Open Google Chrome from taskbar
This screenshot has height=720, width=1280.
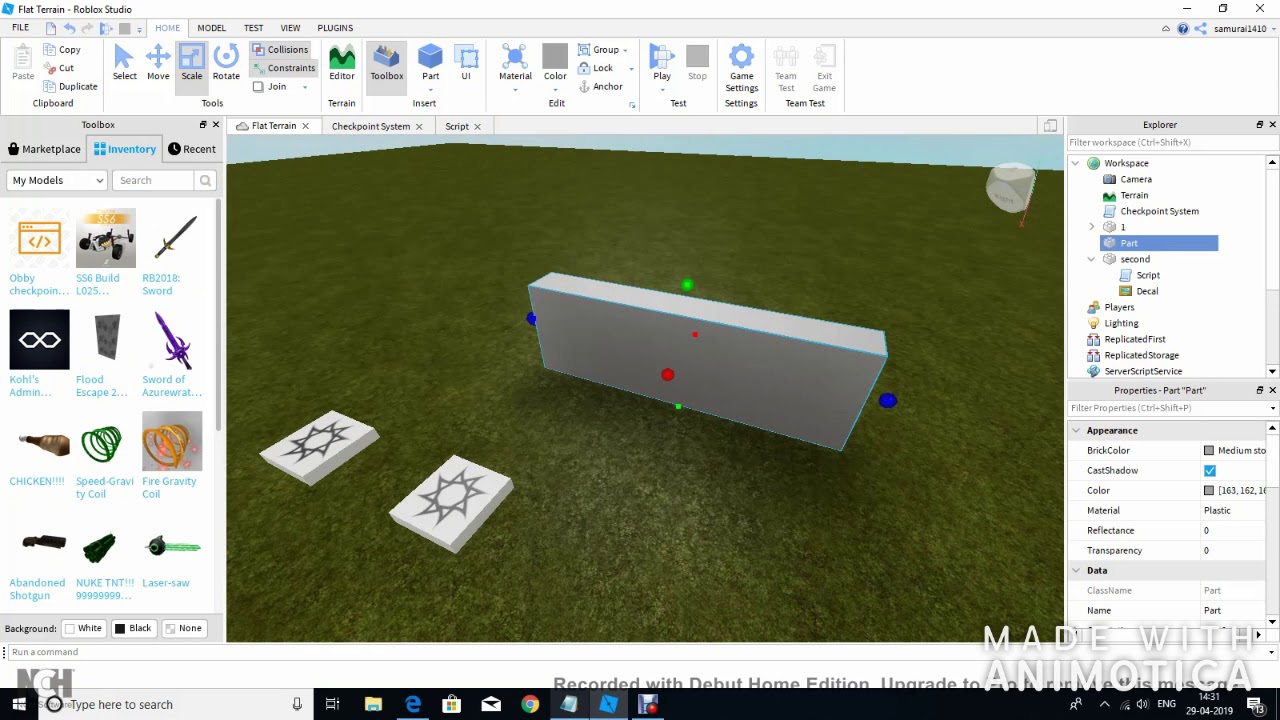530,704
